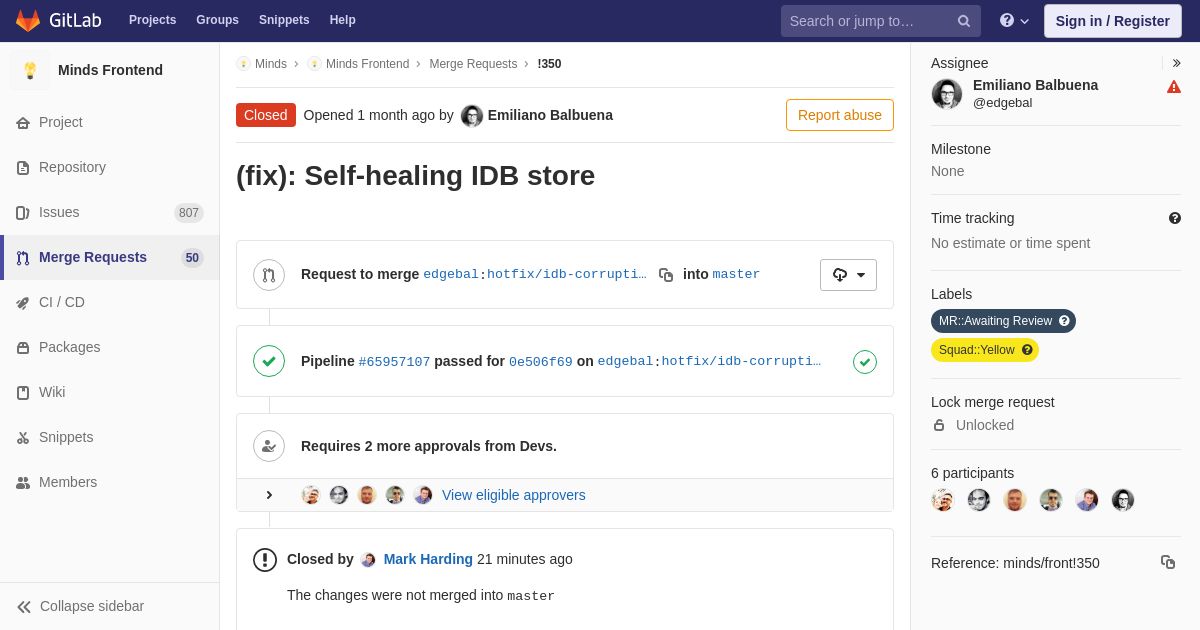Open the GitLab logo home link
The width and height of the screenshot is (1200, 630).
click(x=58, y=20)
